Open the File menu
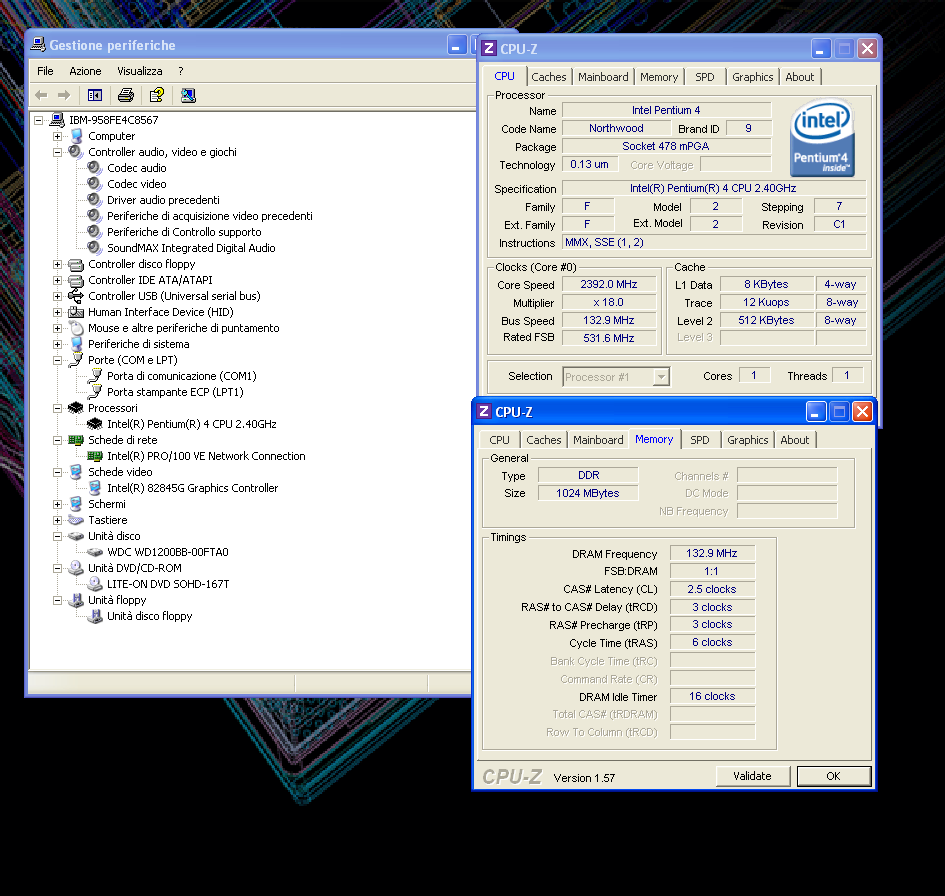The width and height of the screenshot is (945, 896). click(45, 71)
